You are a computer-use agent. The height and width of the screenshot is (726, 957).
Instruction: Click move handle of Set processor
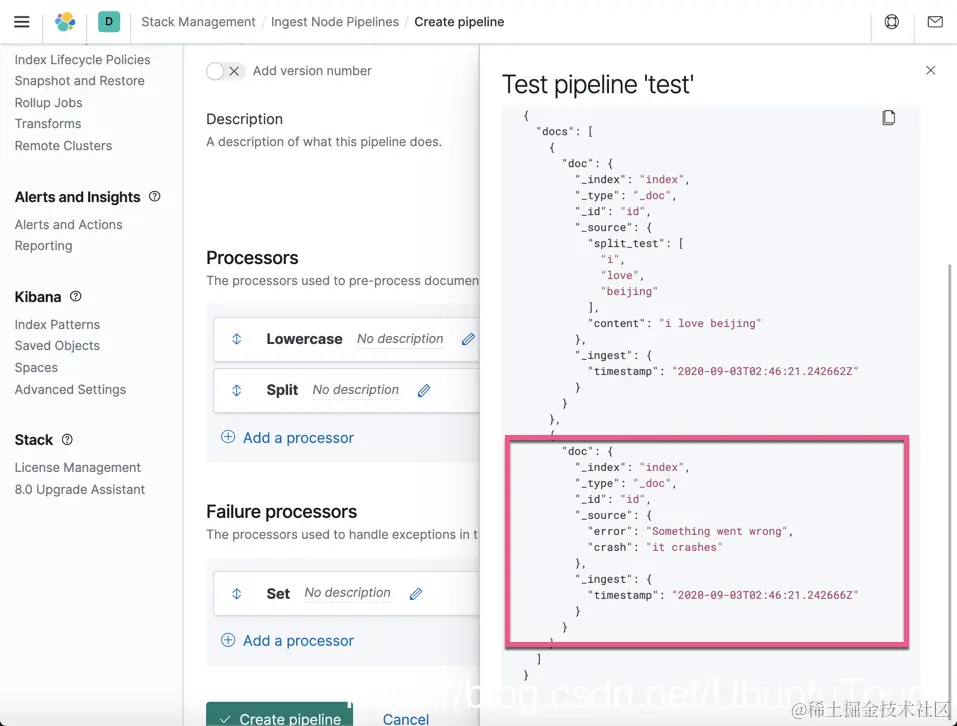tap(237, 594)
